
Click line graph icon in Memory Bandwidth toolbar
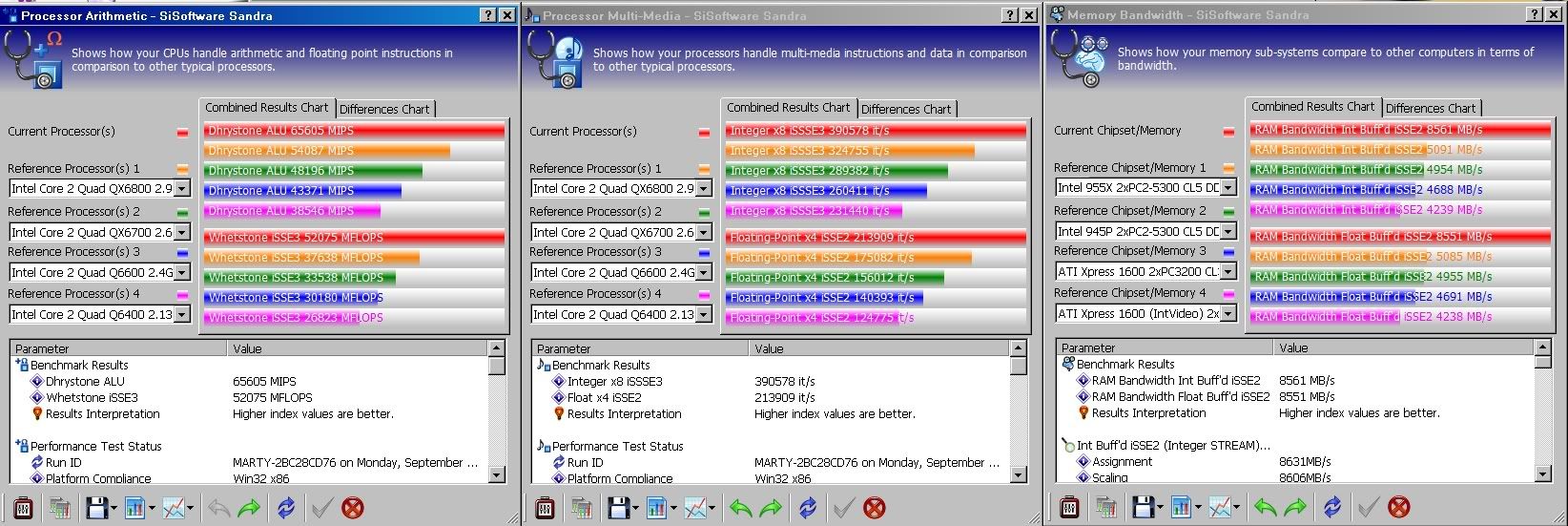point(1219,507)
